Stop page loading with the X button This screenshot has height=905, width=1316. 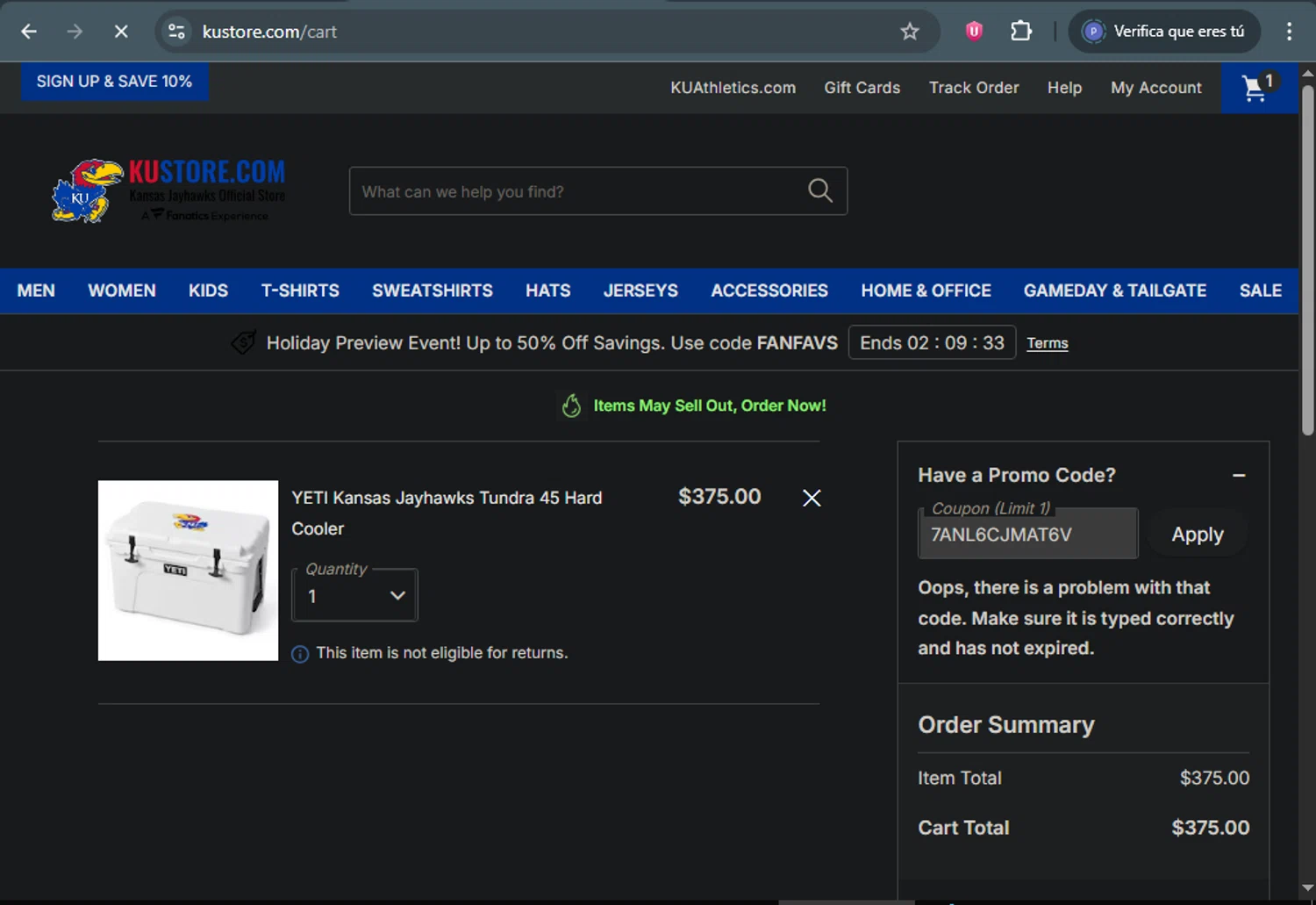tap(121, 32)
